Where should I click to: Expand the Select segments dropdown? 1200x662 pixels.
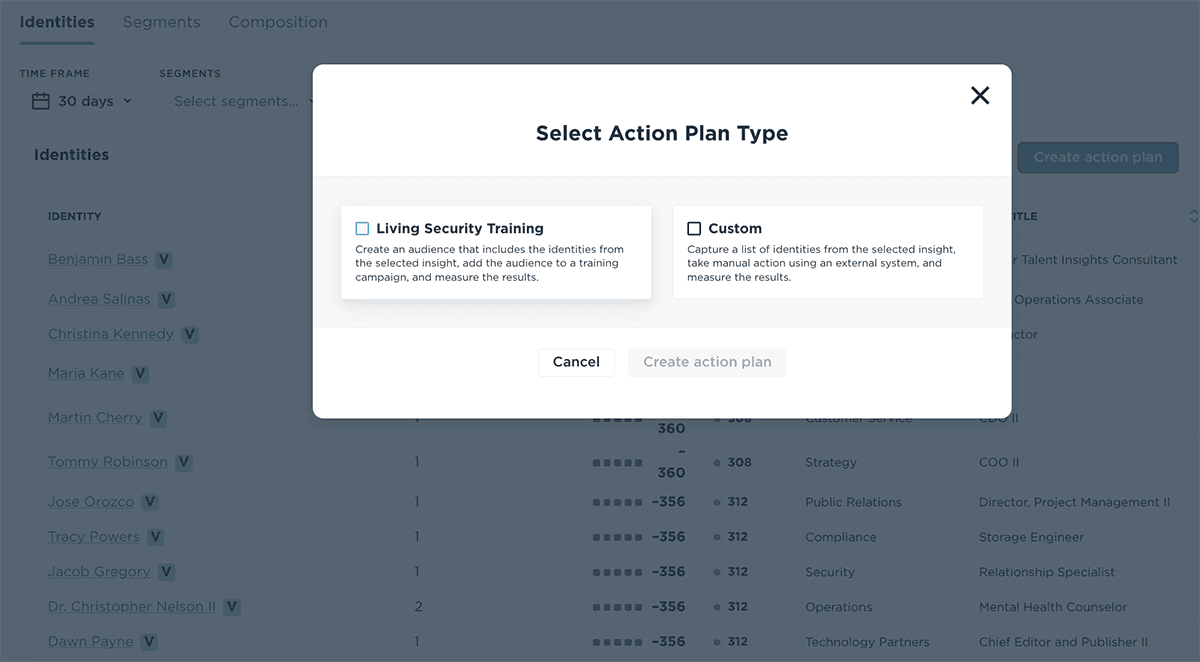[x=240, y=101]
